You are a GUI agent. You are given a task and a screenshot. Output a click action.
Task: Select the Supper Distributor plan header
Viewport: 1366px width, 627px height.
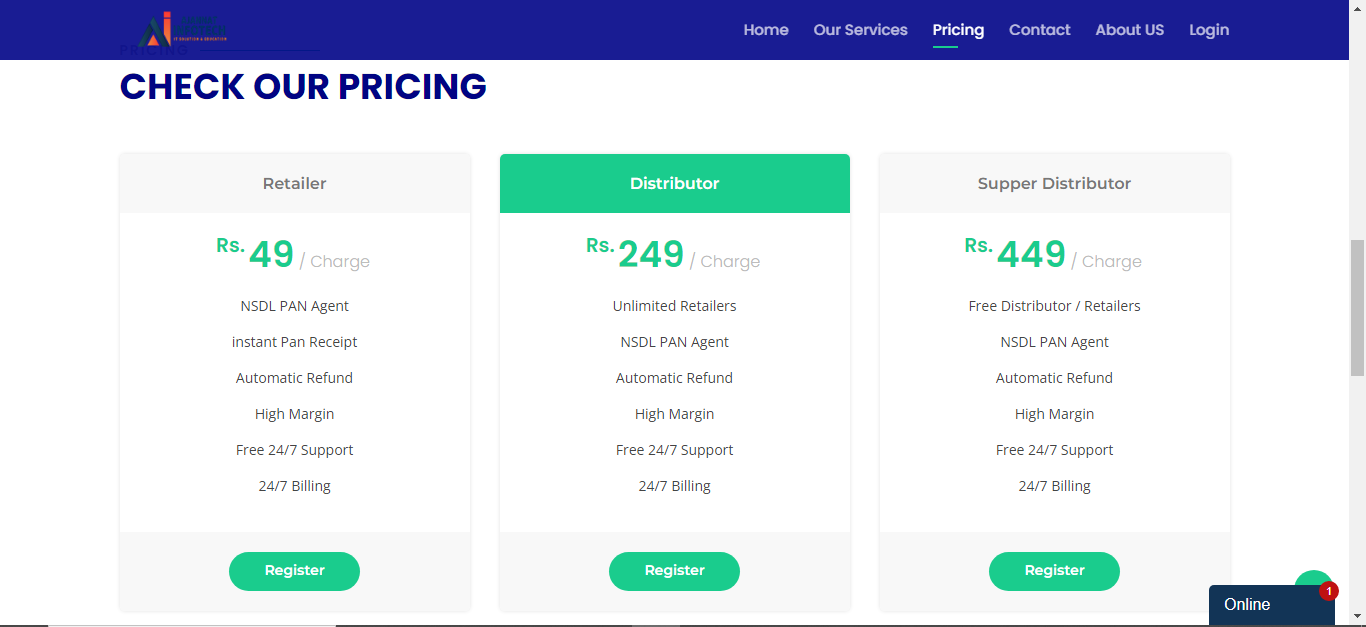point(1054,184)
